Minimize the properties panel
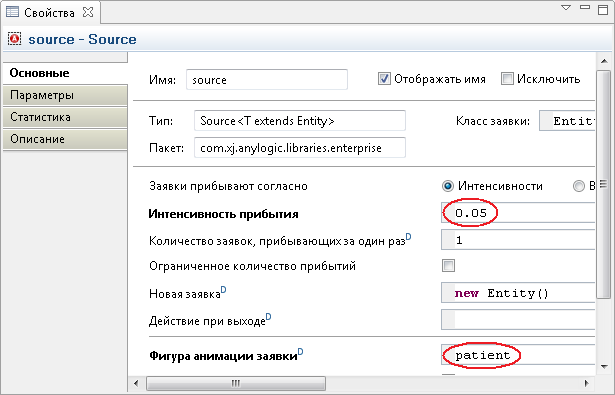615x395 pixels. [x=585, y=7]
